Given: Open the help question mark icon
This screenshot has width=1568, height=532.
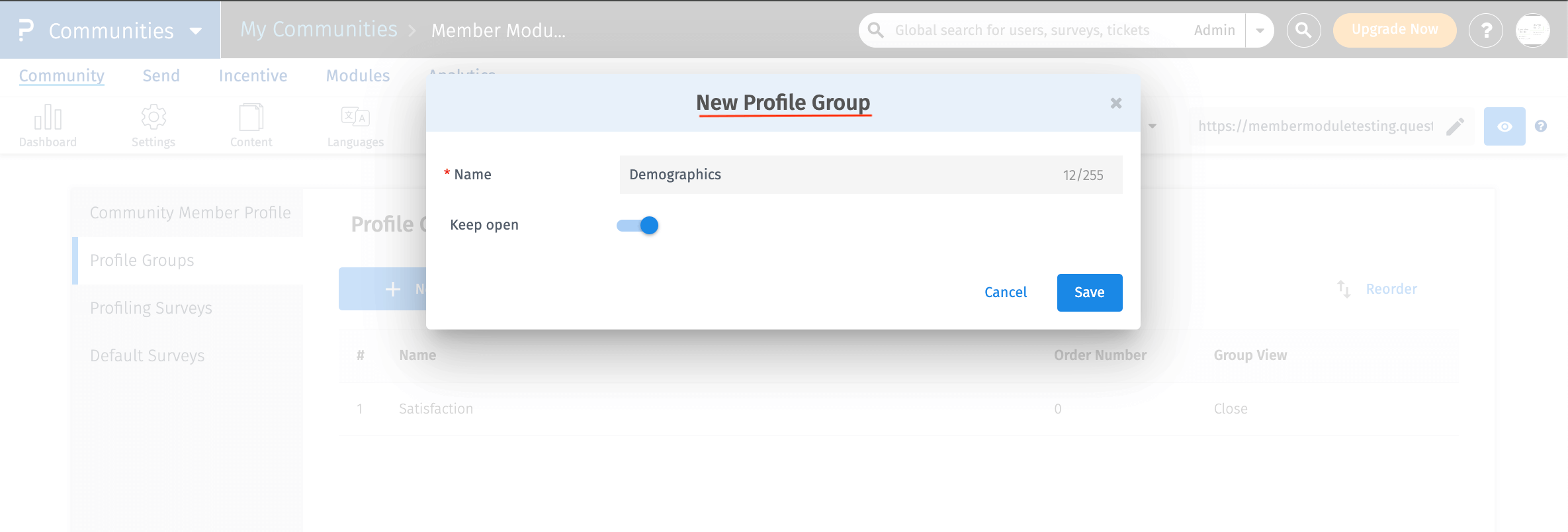Looking at the screenshot, I should pos(1486,30).
